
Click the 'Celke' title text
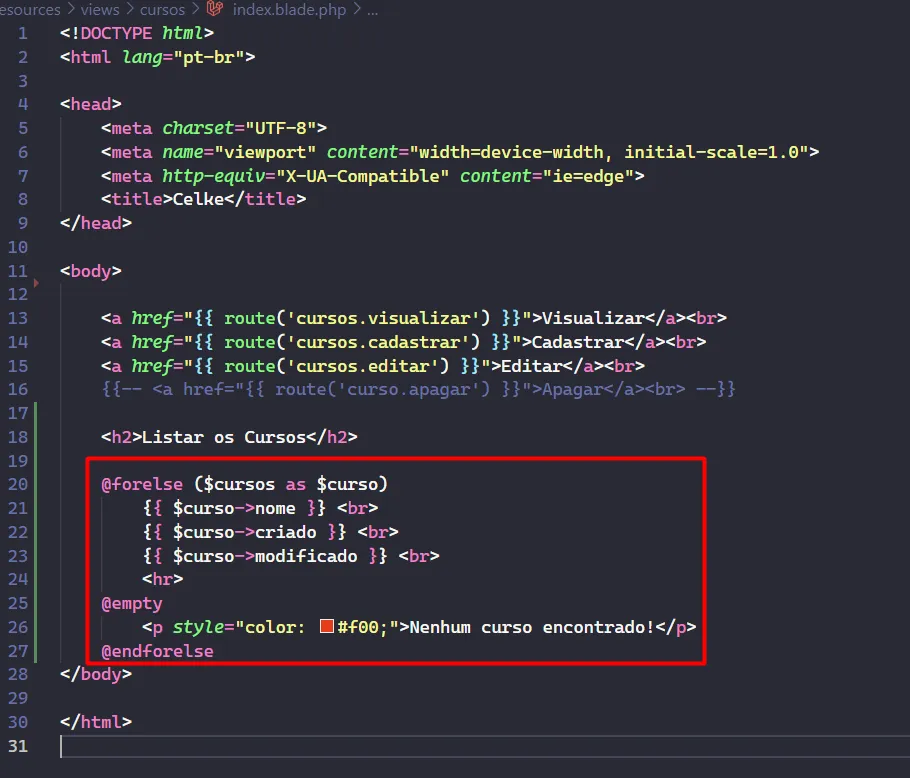[x=200, y=199]
